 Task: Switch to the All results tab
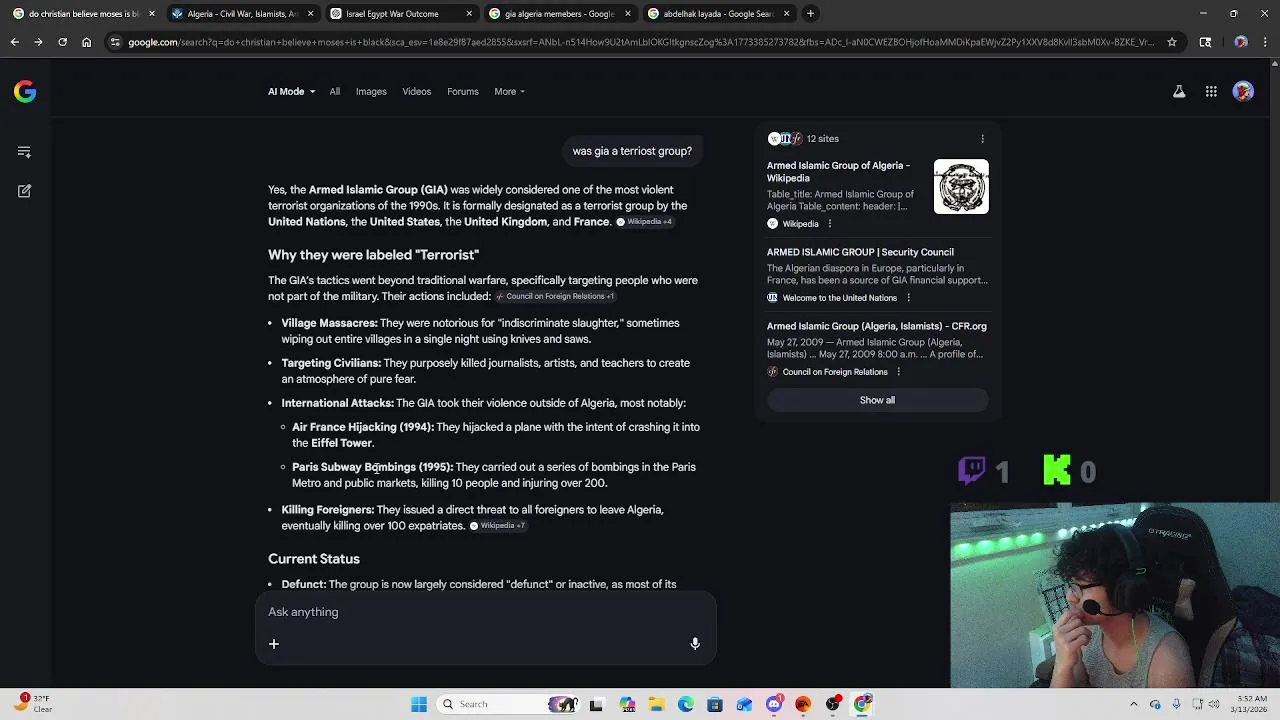[335, 92]
